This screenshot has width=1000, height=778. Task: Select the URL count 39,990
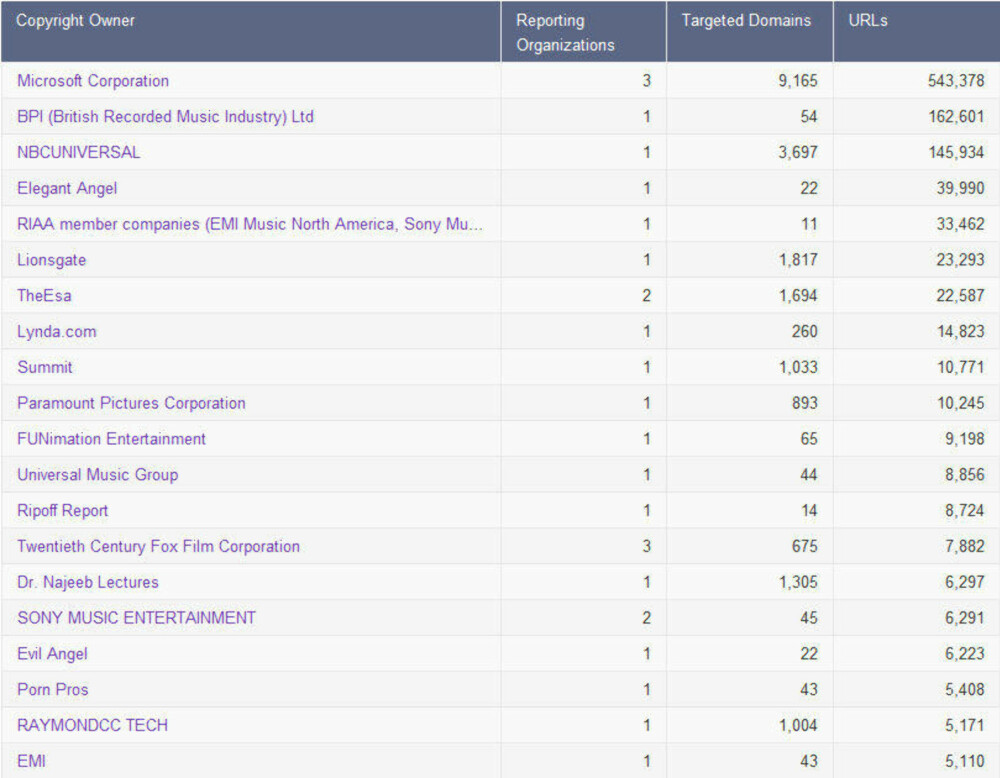pyautogui.click(x=960, y=189)
